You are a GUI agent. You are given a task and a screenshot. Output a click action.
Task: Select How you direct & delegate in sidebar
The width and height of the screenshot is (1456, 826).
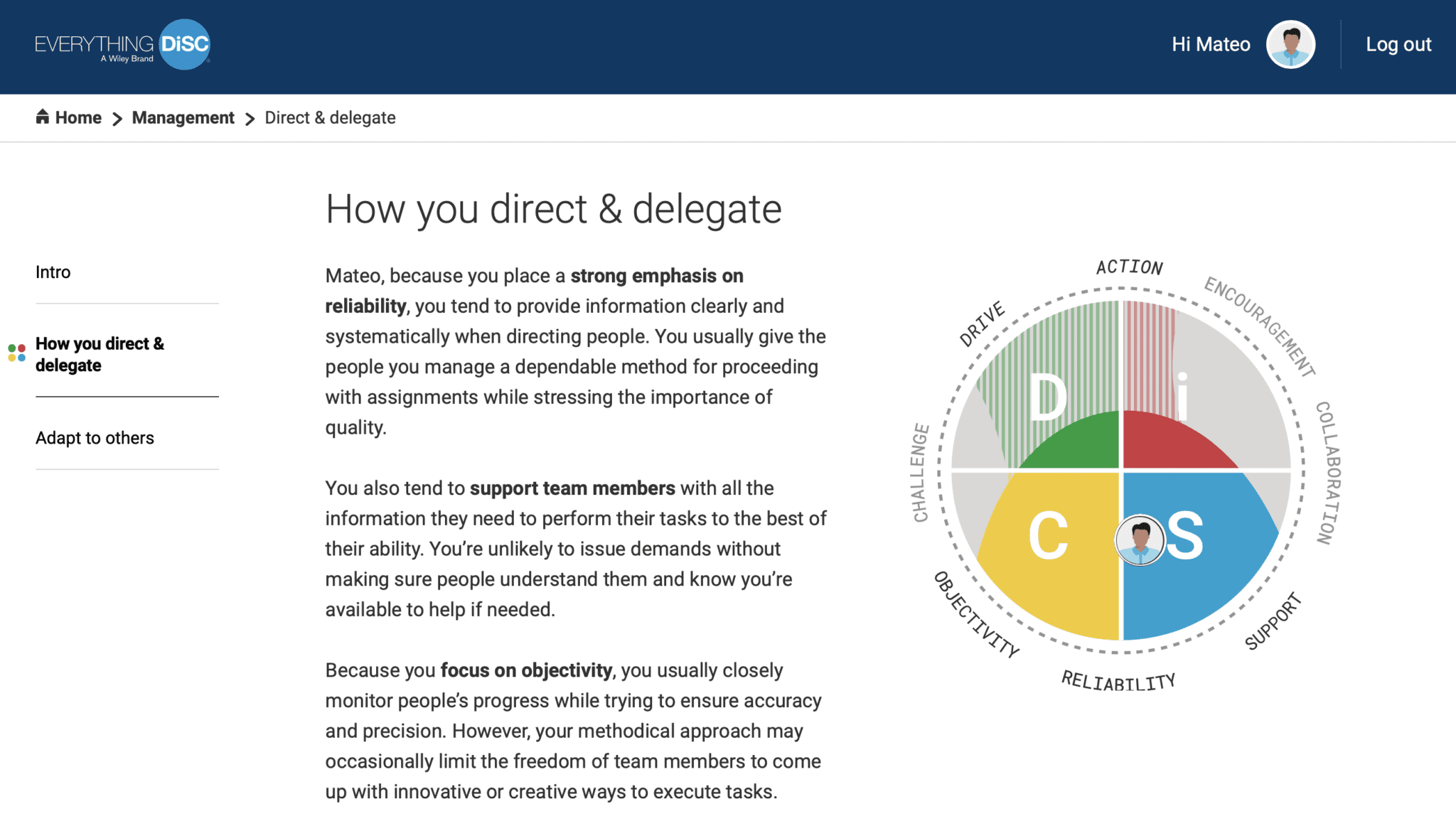pyautogui.click(x=100, y=354)
